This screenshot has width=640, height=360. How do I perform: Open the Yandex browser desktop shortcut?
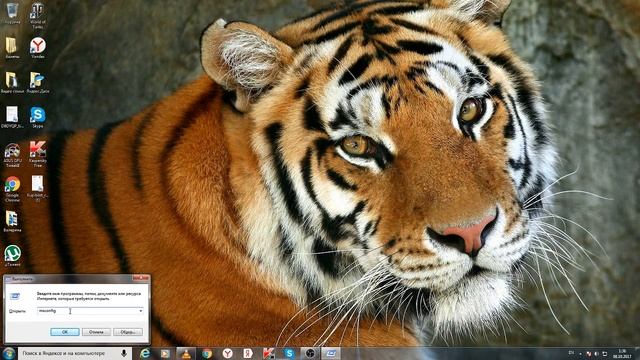coord(38,48)
